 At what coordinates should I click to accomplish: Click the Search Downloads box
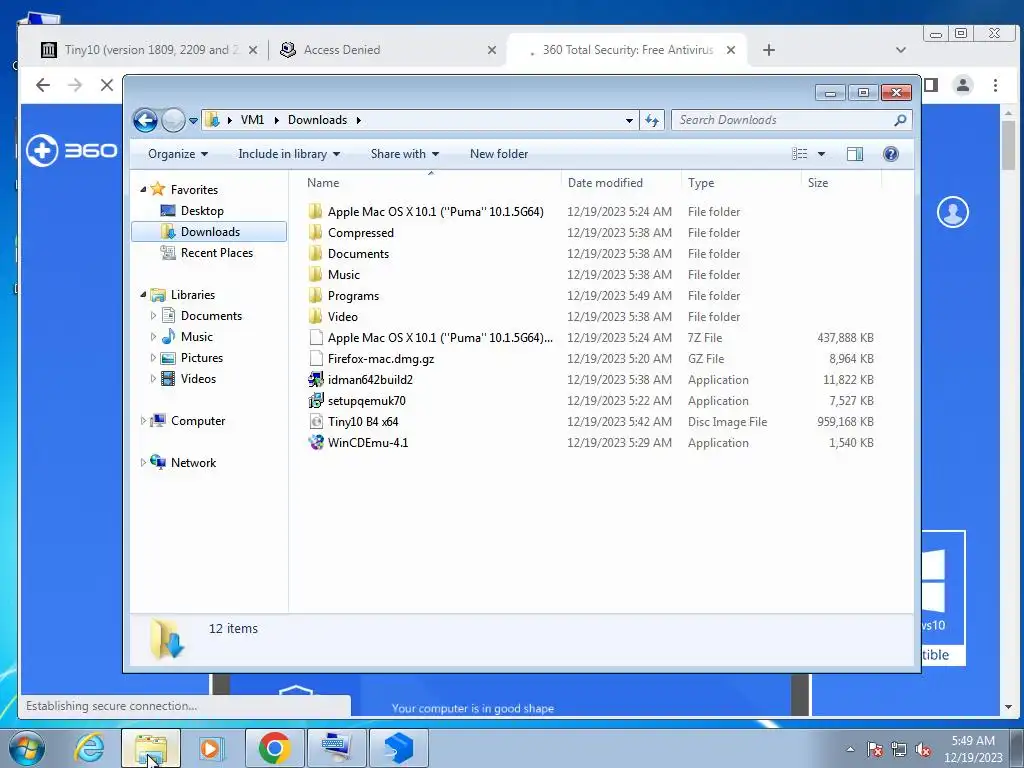coord(792,120)
